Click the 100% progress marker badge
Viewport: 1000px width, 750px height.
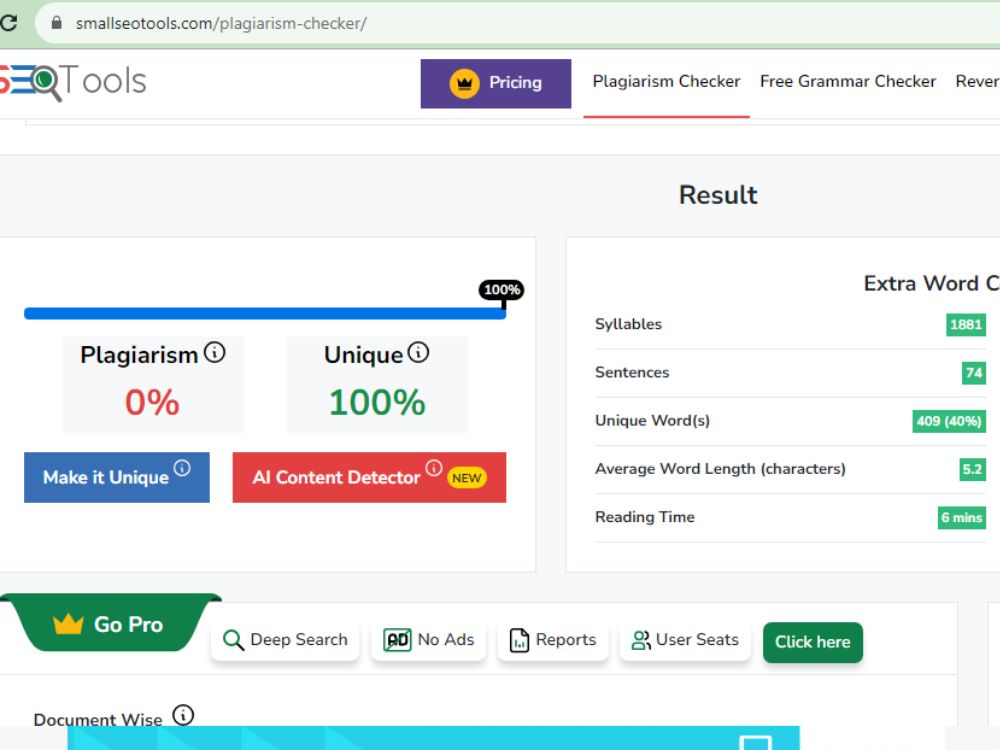pyautogui.click(x=501, y=290)
